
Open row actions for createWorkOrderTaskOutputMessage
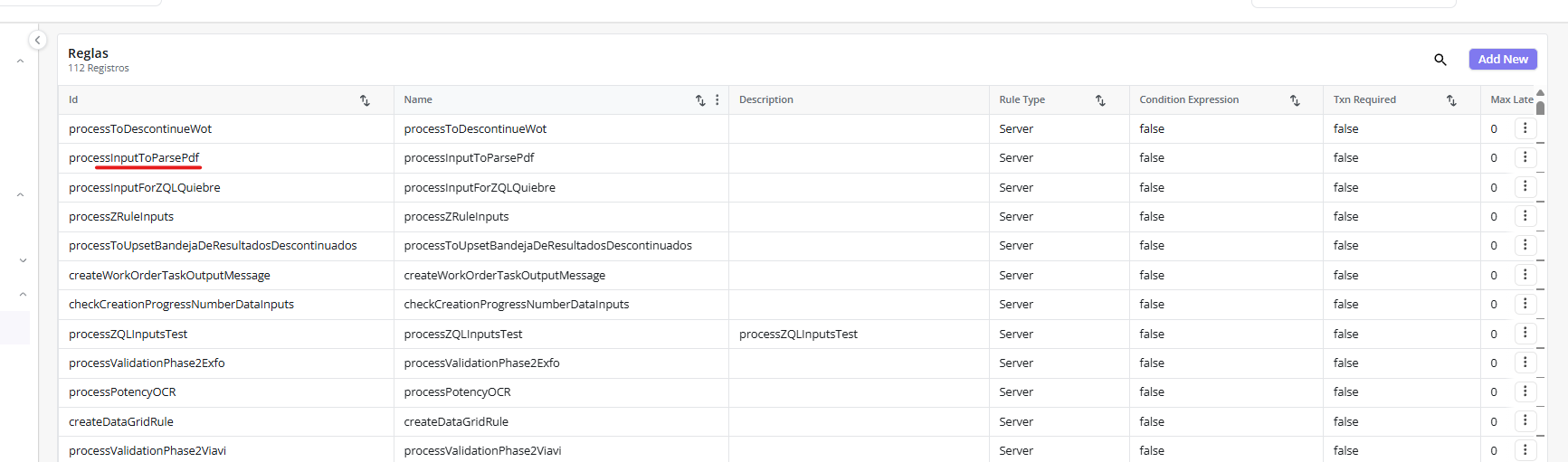(1525, 274)
